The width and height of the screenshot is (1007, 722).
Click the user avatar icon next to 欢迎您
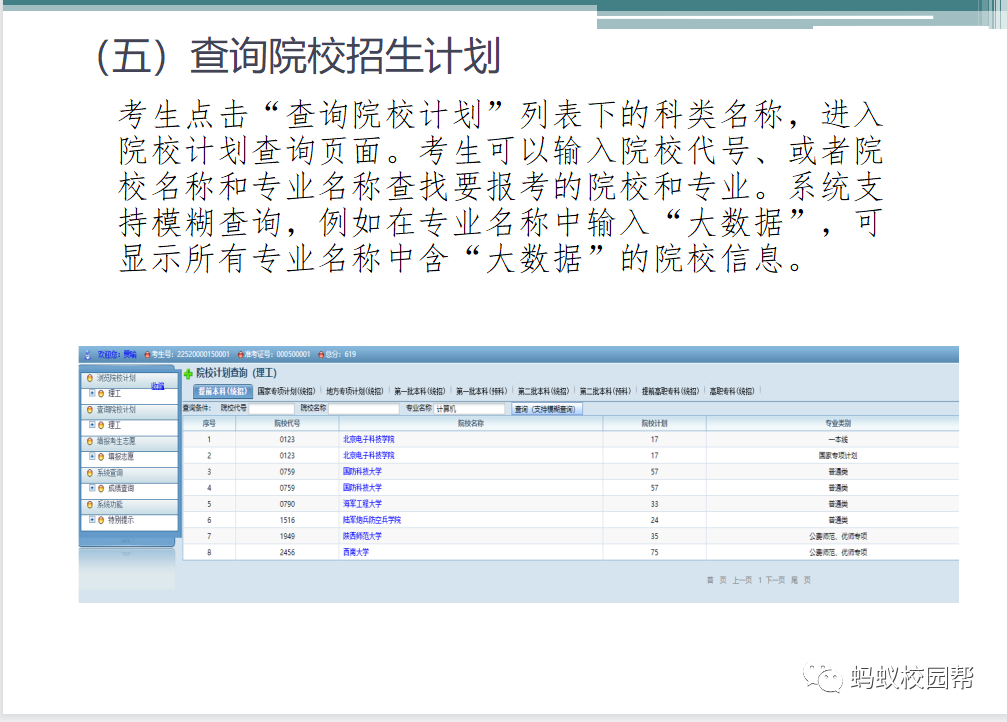click(88, 354)
